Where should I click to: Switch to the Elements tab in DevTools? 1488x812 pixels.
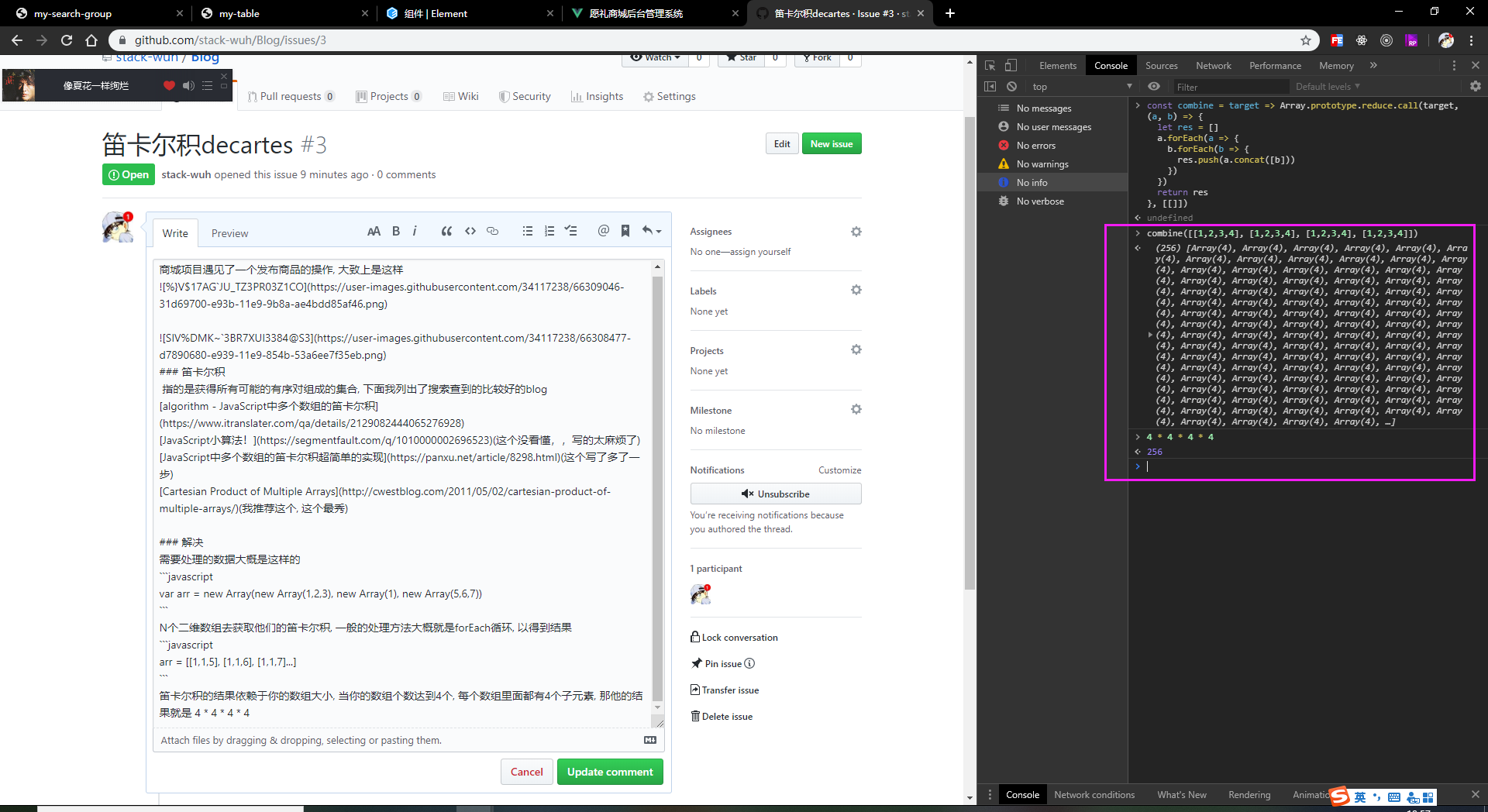coord(1057,66)
